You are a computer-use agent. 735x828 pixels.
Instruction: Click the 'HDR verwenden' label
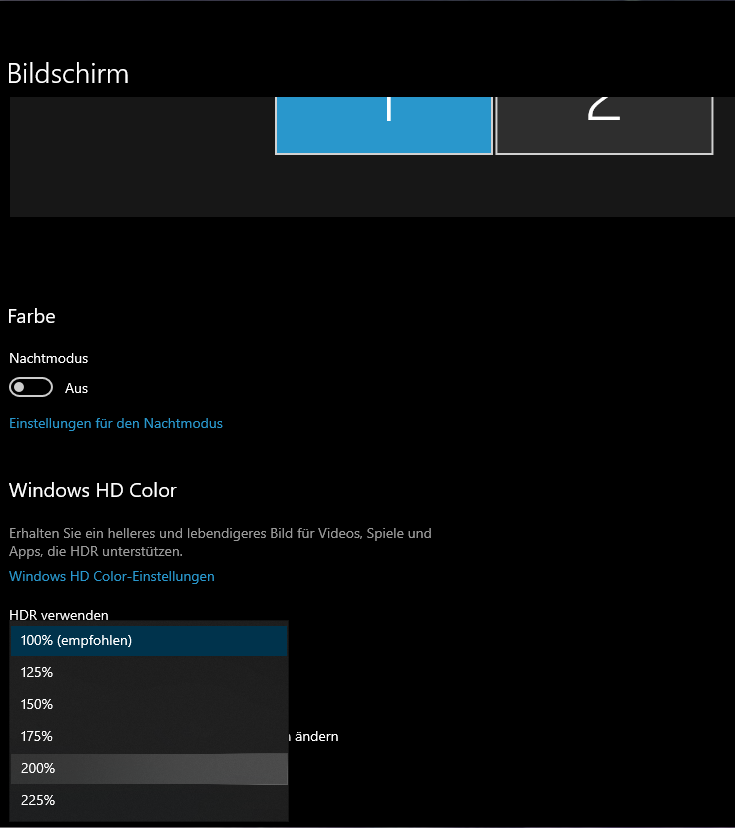[x=59, y=614]
